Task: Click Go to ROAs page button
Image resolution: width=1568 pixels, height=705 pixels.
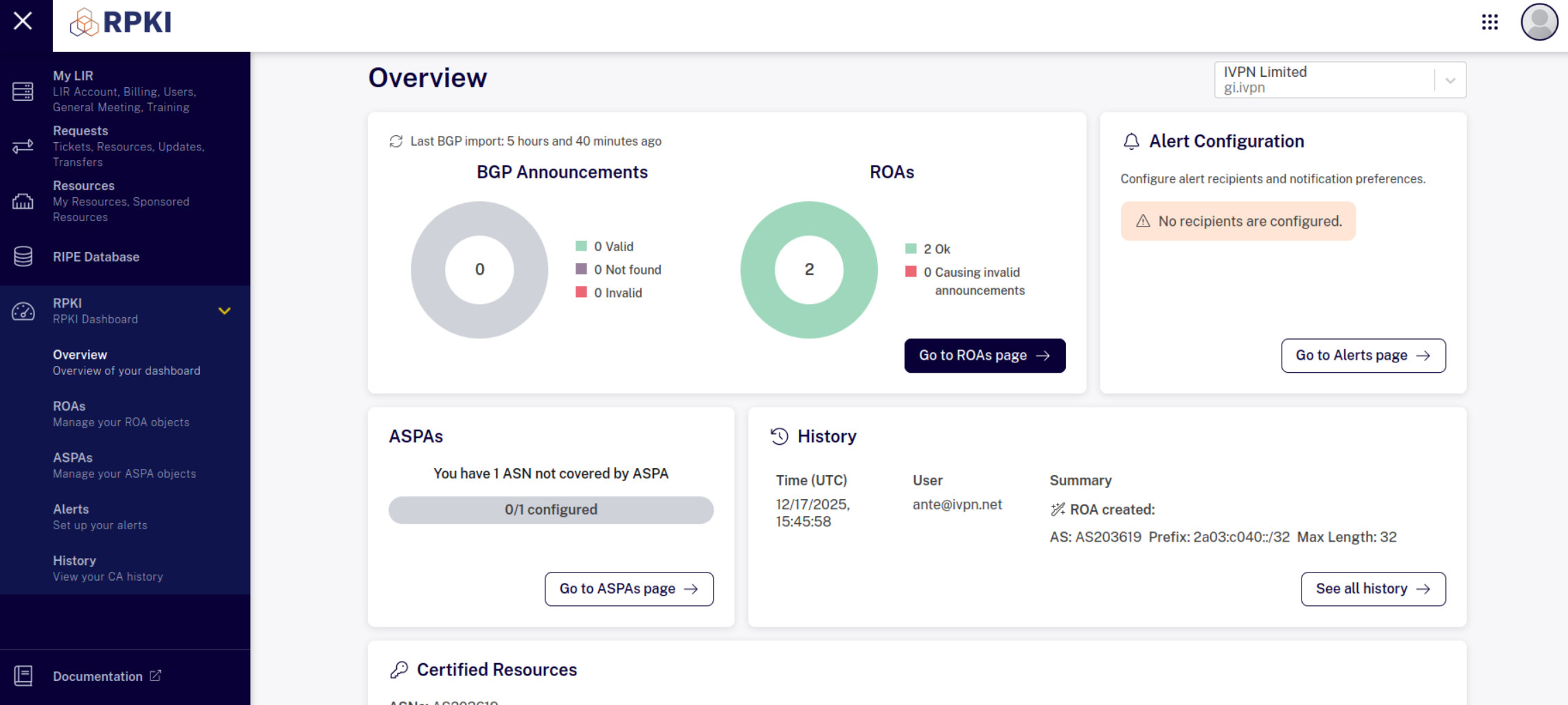Action: (985, 356)
